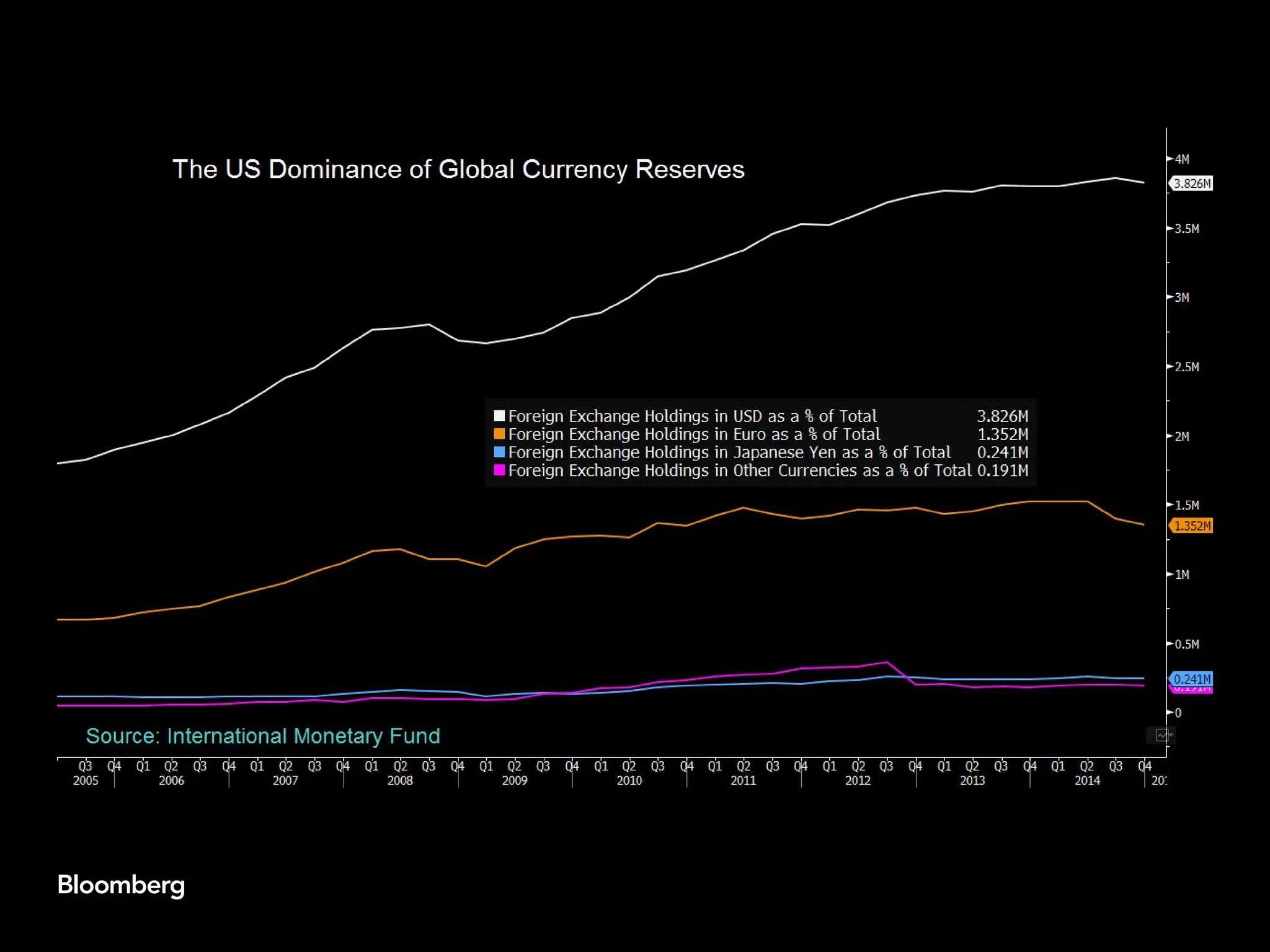Image resolution: width=1270 pixels, height=952 pixels.
Task: Select the blue 0.241M value tag
Action: (1191, 679)
